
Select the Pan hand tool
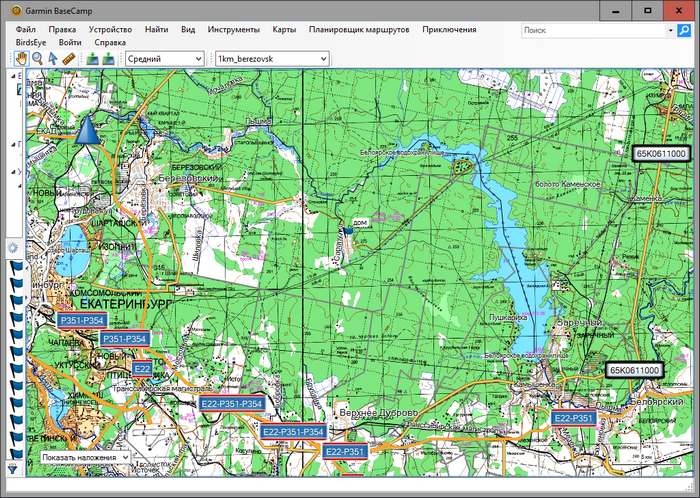pyautogui.click(x=22, y=59)
